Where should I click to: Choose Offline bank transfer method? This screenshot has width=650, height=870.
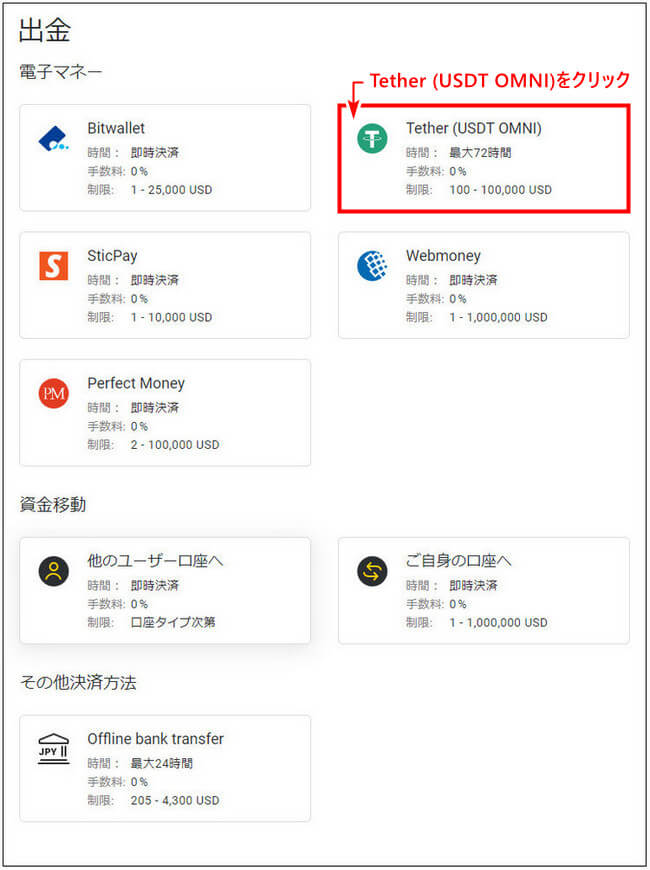coord(165,768)
